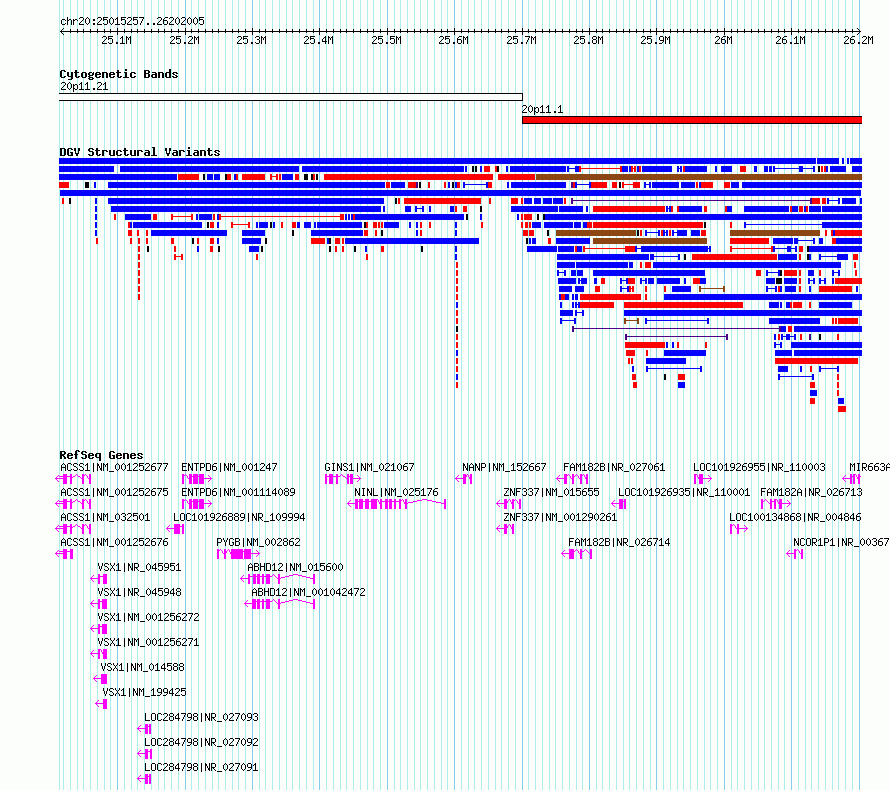The width and height of the screenshot is (890, 790).
Task: Select ZNF337|NM_001290261 transcript label
Action: (x=560, y=517)
